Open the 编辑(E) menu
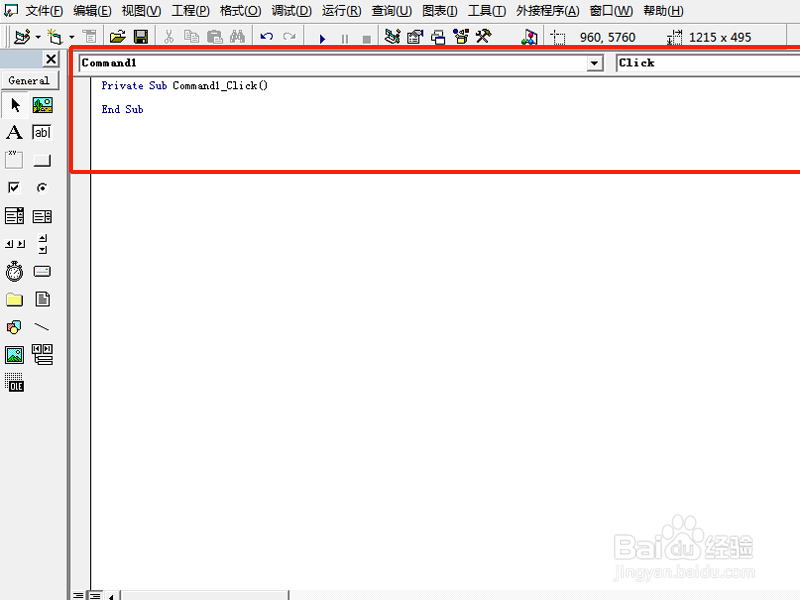The width and height of the screenshot is (800, 600). 92,11
